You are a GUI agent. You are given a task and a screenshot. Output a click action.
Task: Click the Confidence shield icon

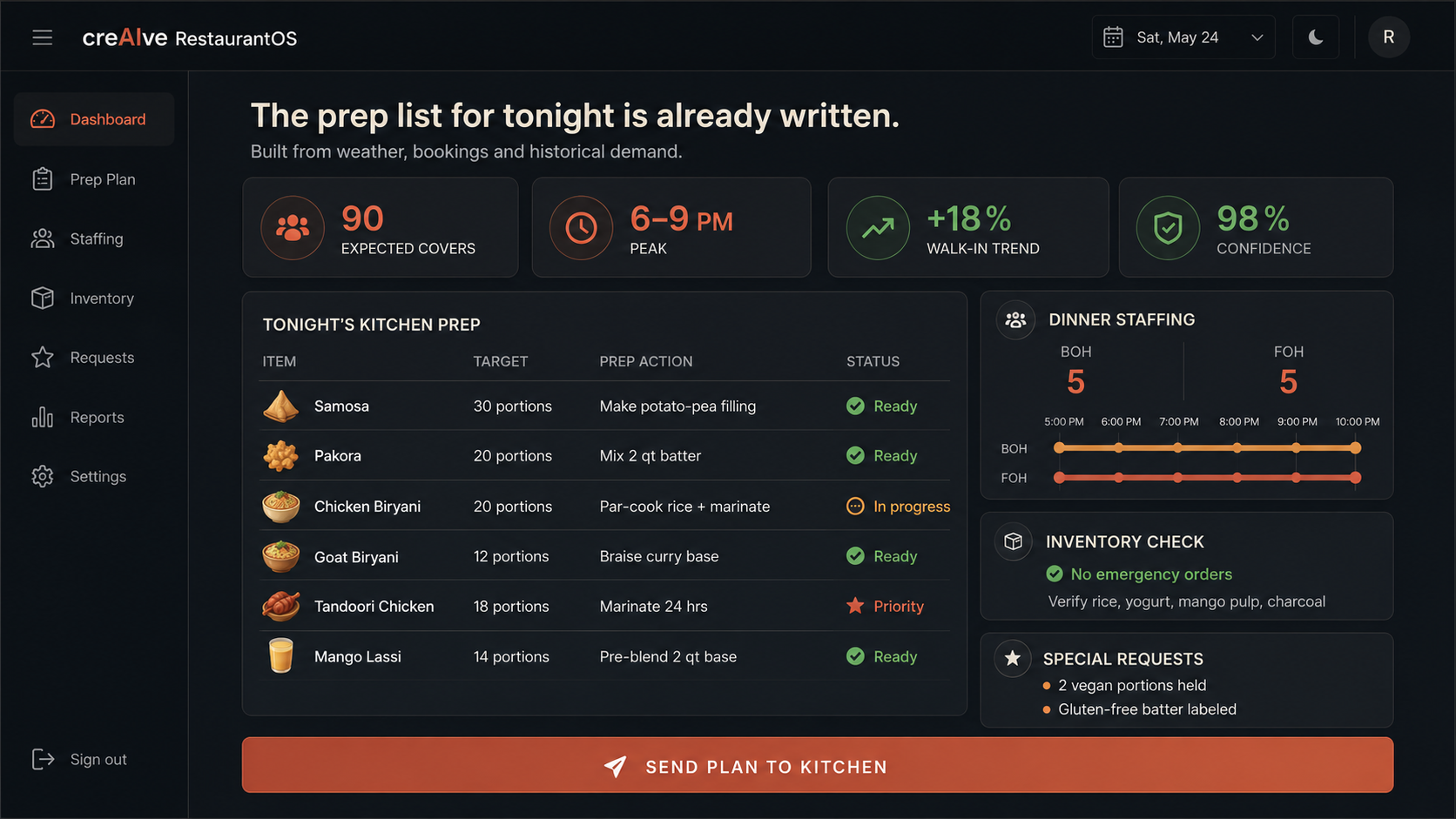coord(1168,228)
